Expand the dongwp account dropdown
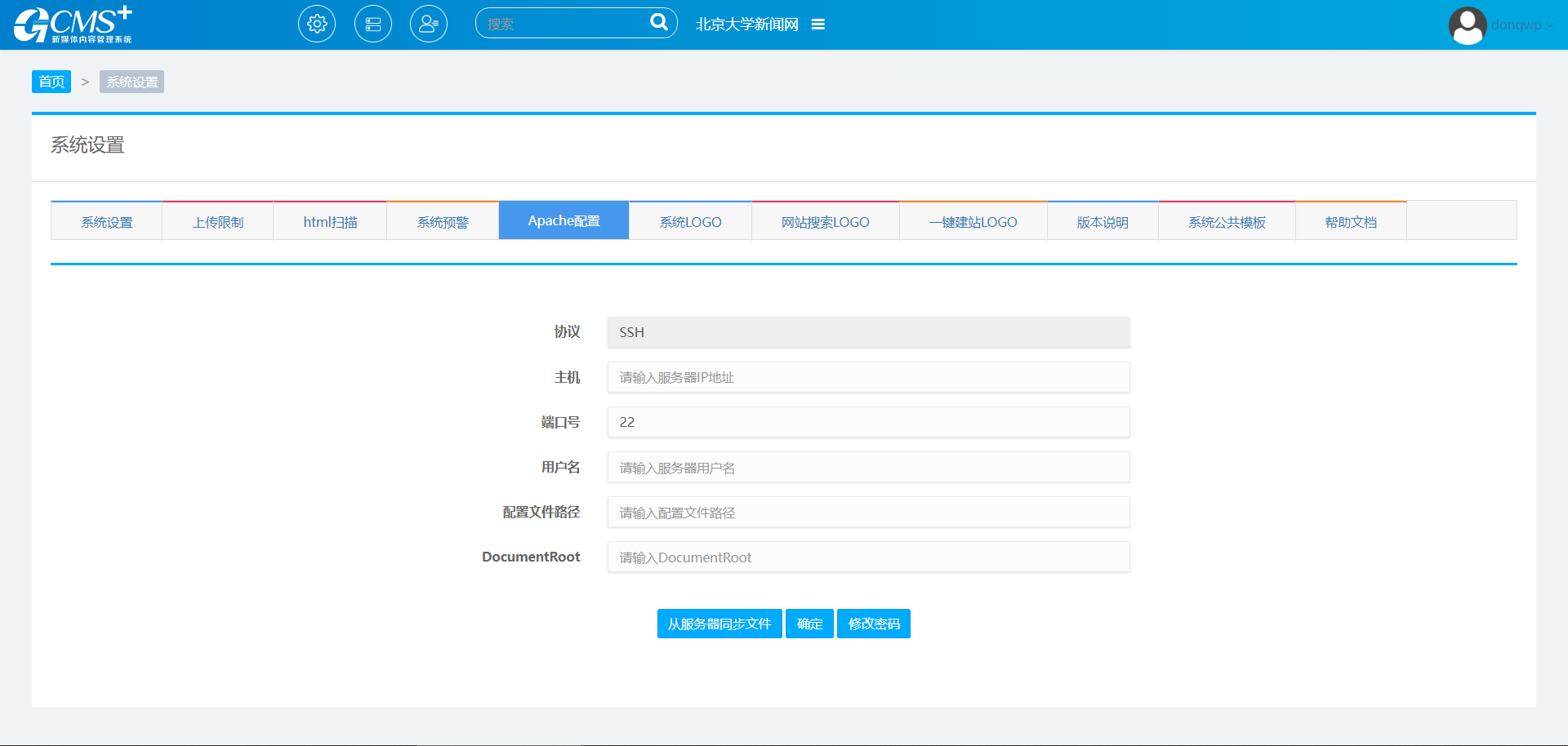 [x=1522, y=24]
